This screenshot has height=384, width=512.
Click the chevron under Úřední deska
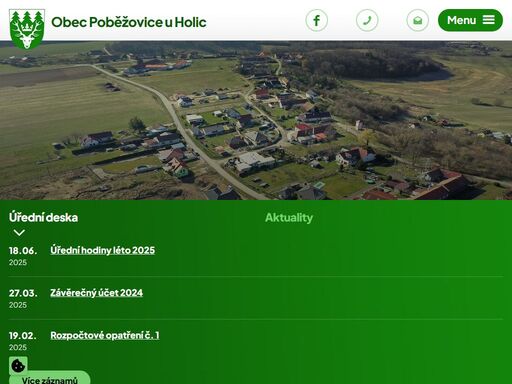(x=19, y=233)
